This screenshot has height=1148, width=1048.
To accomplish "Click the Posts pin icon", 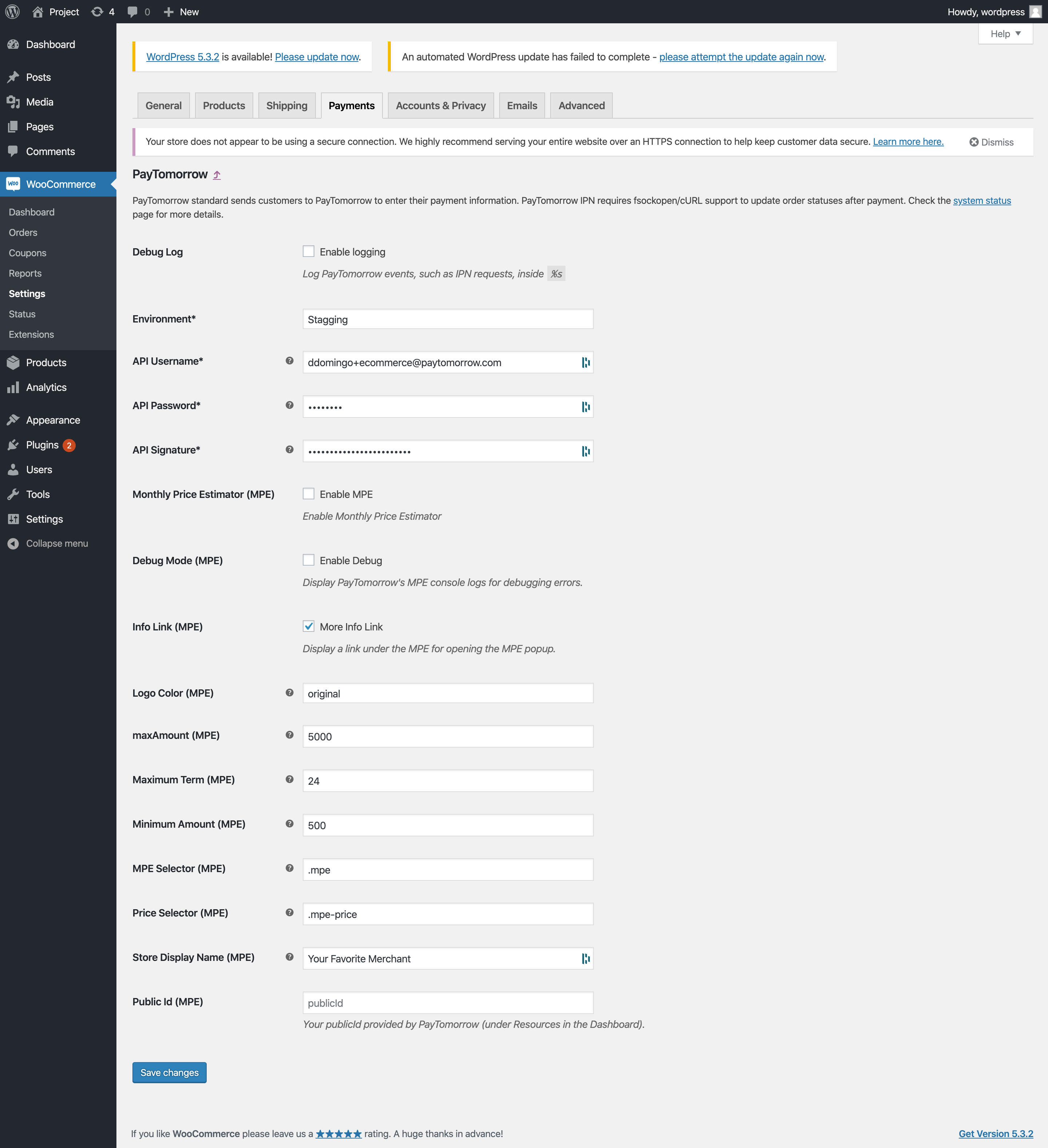I will click(13, 77).
